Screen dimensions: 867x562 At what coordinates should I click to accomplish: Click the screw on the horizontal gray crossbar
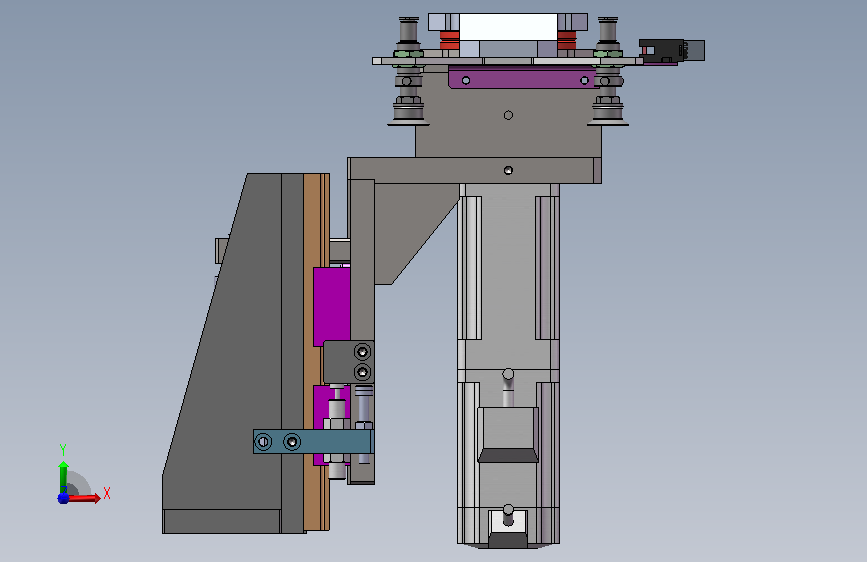pyautogui.click(x=508, y=170)
